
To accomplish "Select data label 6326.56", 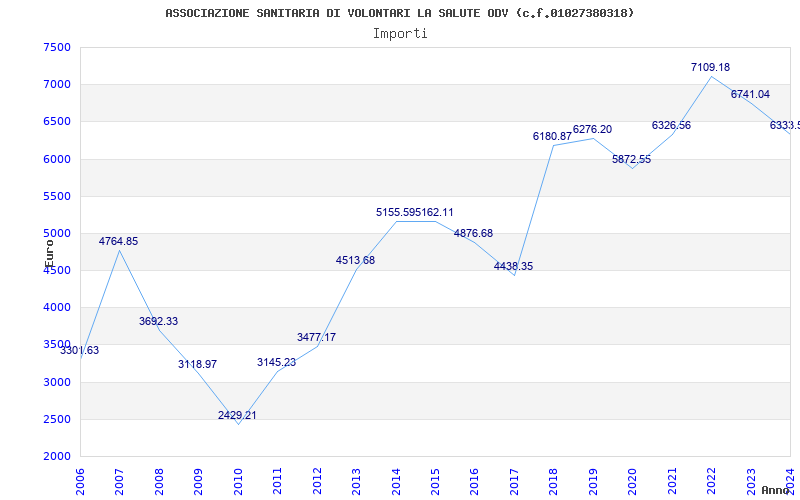I will click(x=671, y=126).
